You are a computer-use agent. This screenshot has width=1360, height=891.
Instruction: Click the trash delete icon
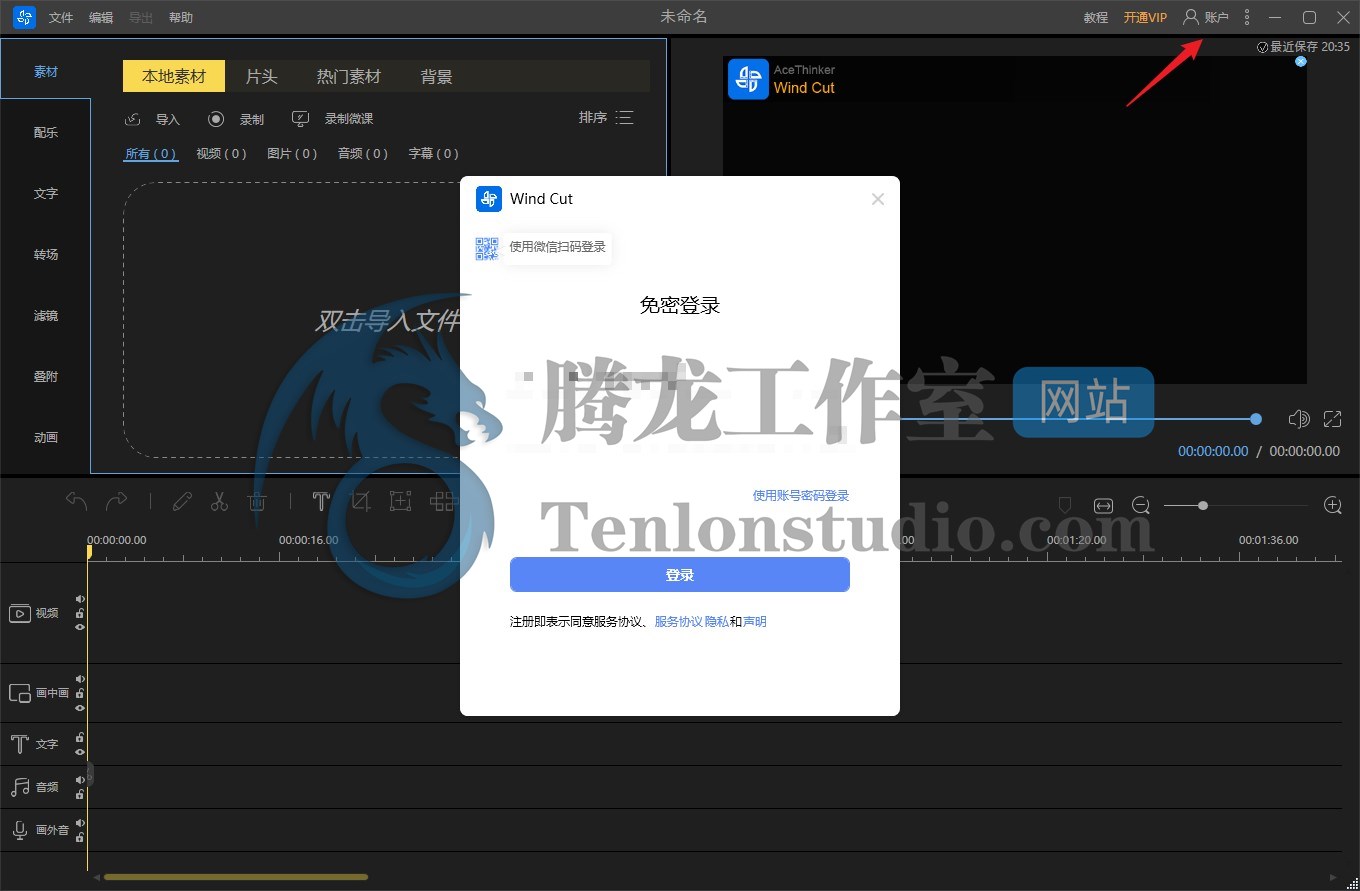(257, 501)
